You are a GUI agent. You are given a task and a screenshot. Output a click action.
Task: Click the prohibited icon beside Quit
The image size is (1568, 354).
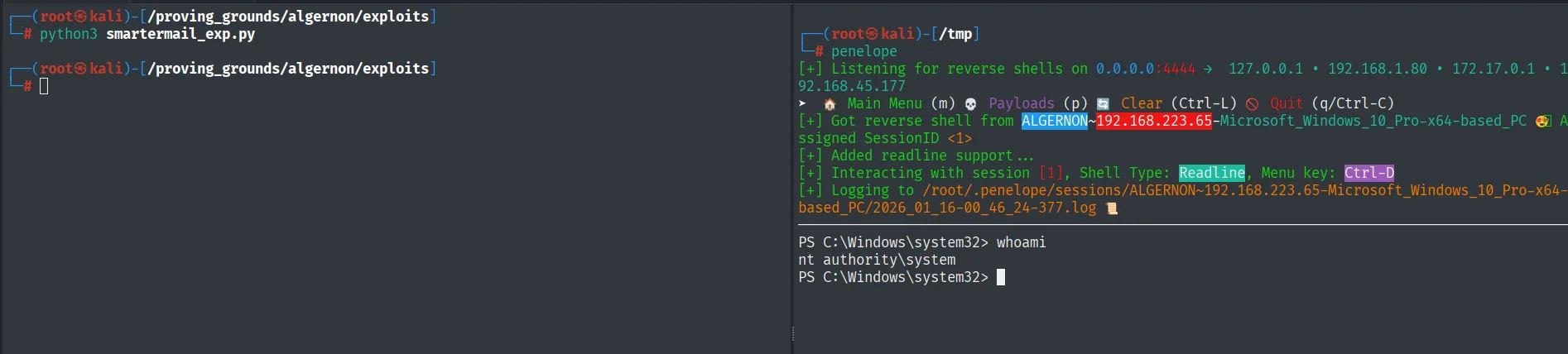tap(1252, 104)
